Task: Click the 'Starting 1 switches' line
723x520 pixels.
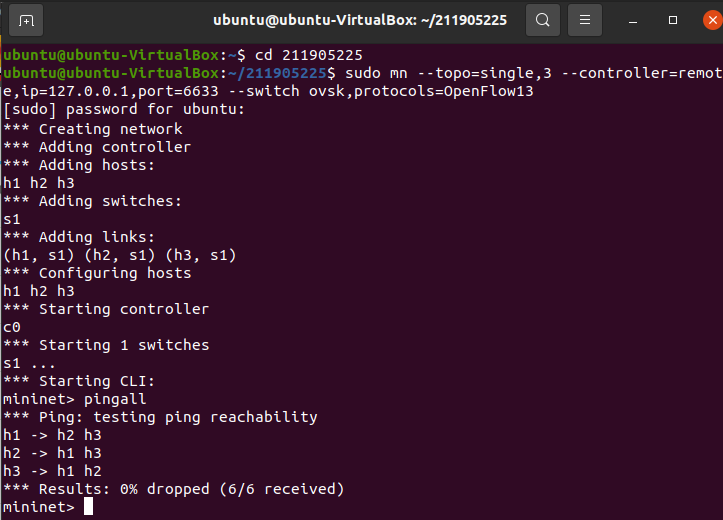Action: (x=106, y=345)
